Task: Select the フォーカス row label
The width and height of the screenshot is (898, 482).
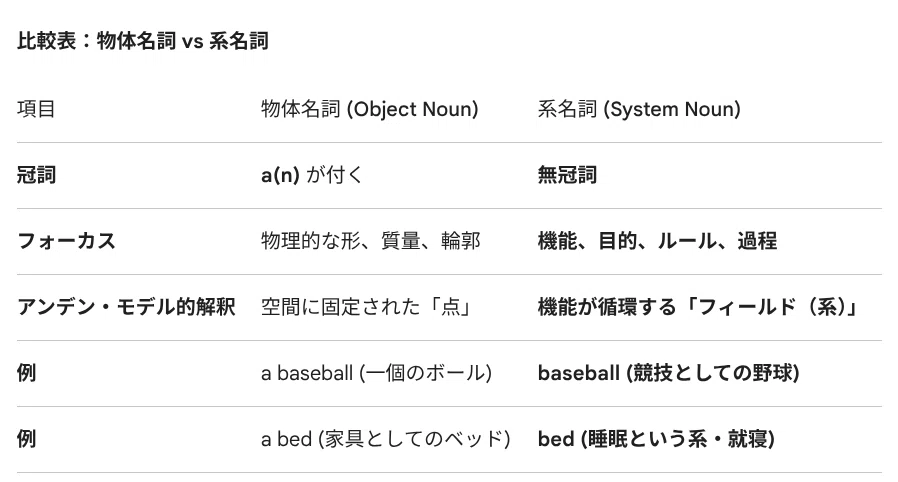Action: 66,241
